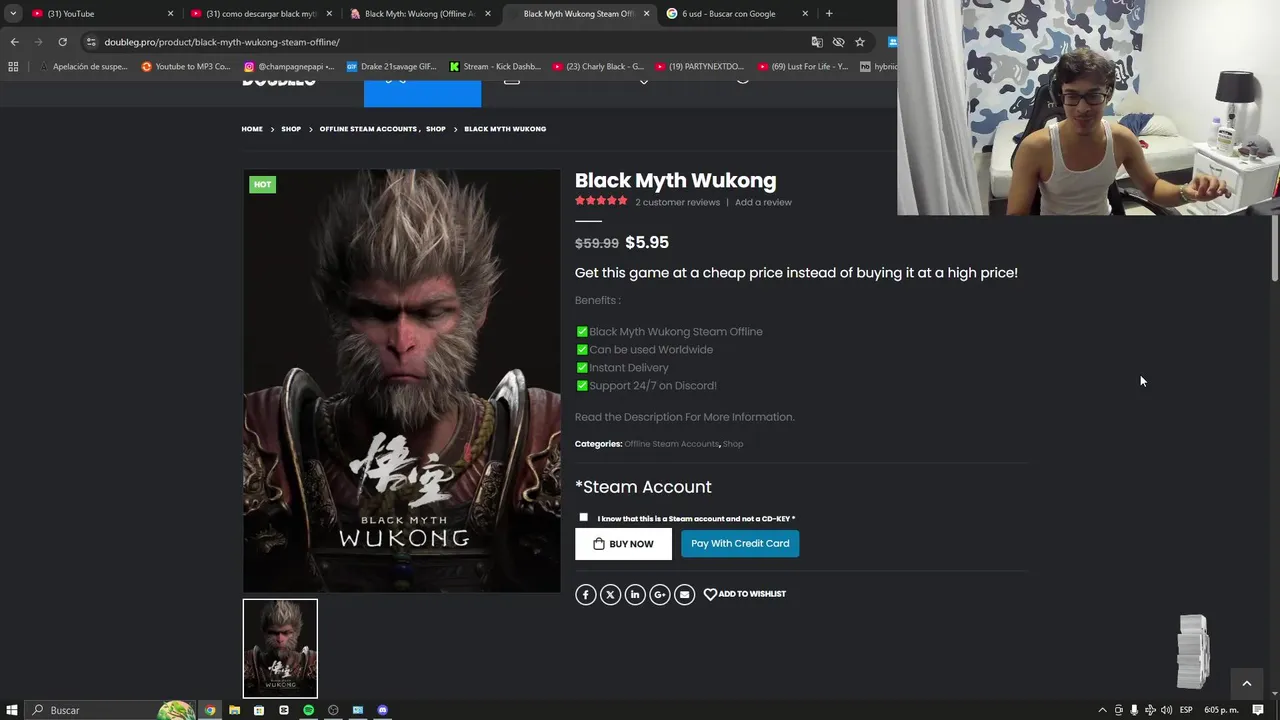Click the crossed-eye privacy icon in the address bar
This screenshot has height=720, width=1280.
838,42
